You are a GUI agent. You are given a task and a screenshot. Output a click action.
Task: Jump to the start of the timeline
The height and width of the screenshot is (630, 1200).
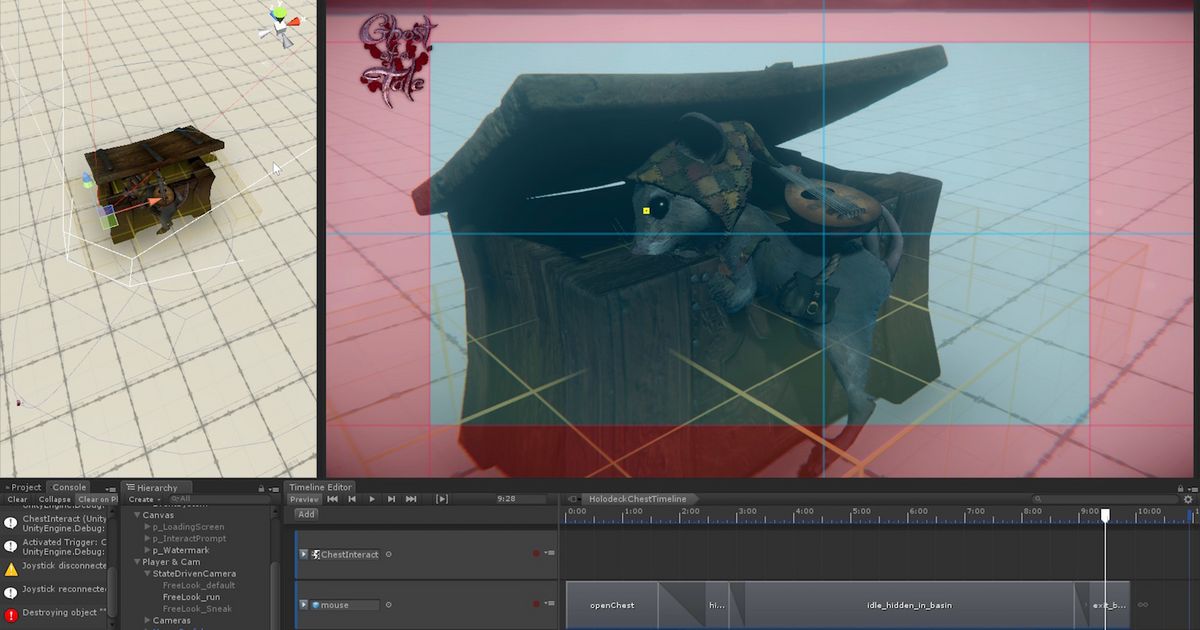[333, 499]
